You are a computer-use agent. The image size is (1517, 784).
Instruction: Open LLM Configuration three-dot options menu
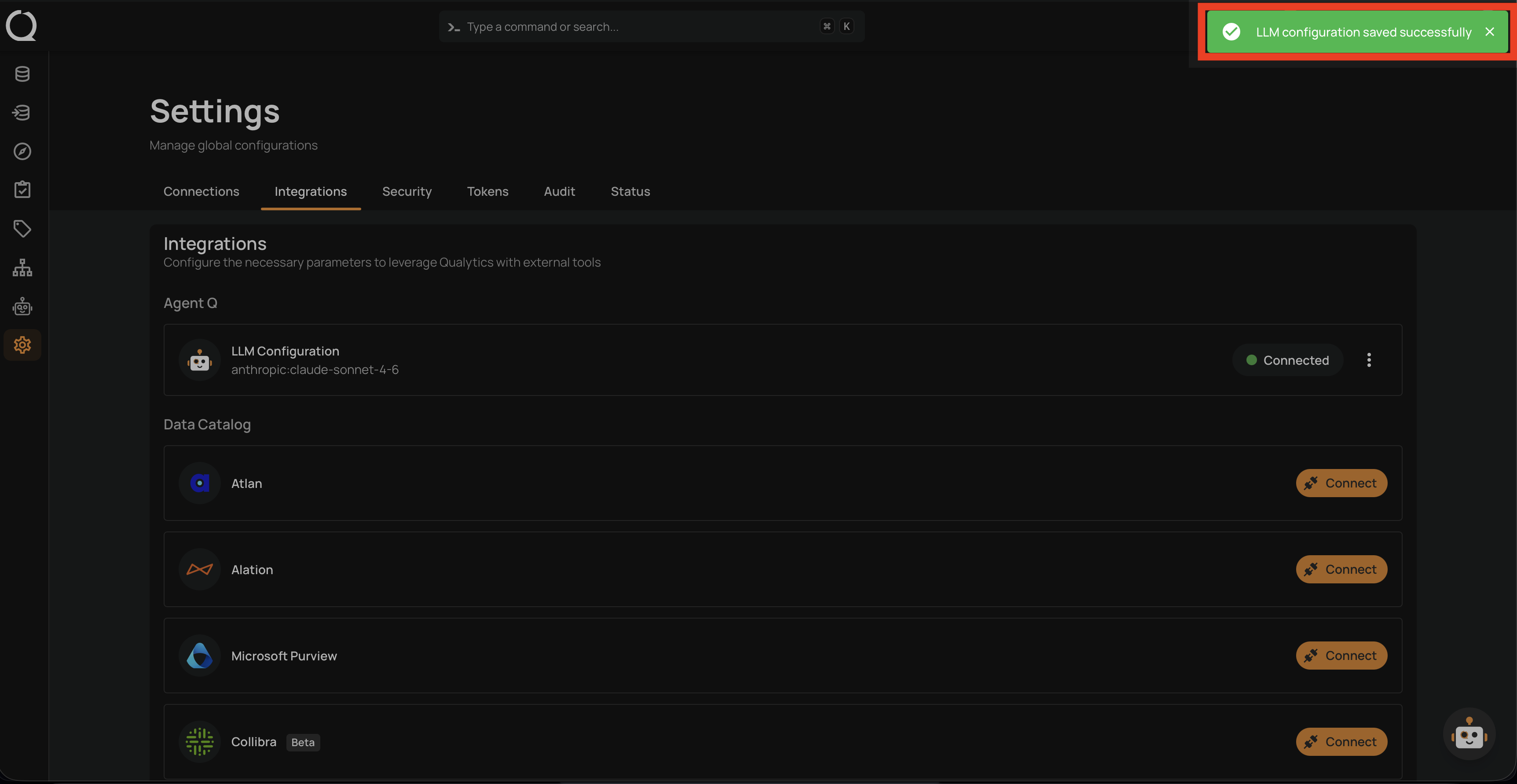tap(1369, 360)
